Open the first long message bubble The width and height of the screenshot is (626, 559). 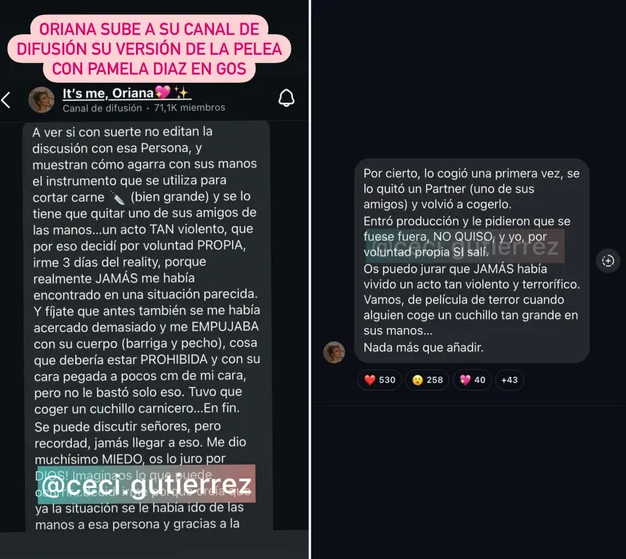pos(148,327)
